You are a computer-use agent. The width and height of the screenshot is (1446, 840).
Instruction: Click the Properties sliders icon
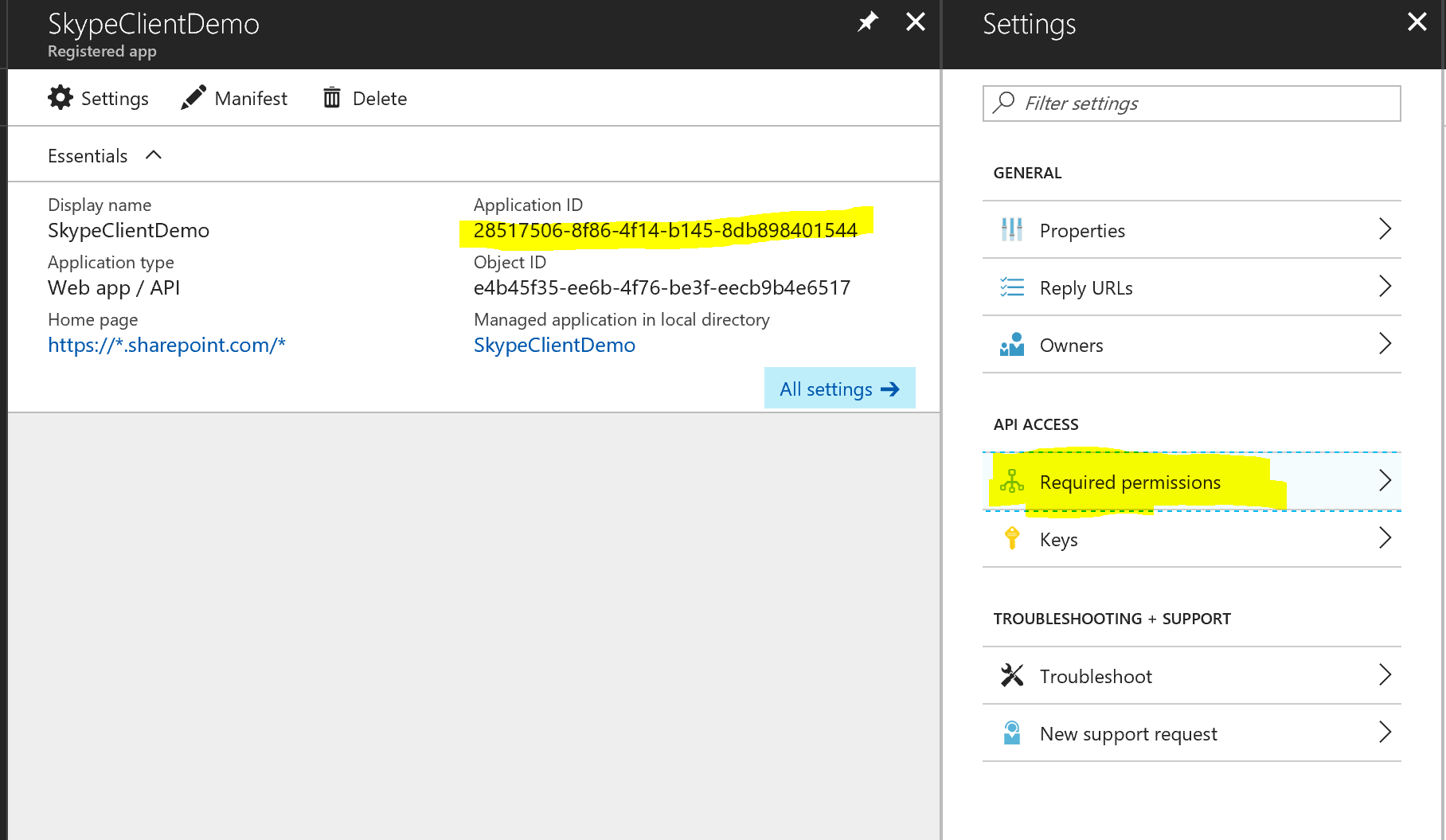pos(1012,229)
